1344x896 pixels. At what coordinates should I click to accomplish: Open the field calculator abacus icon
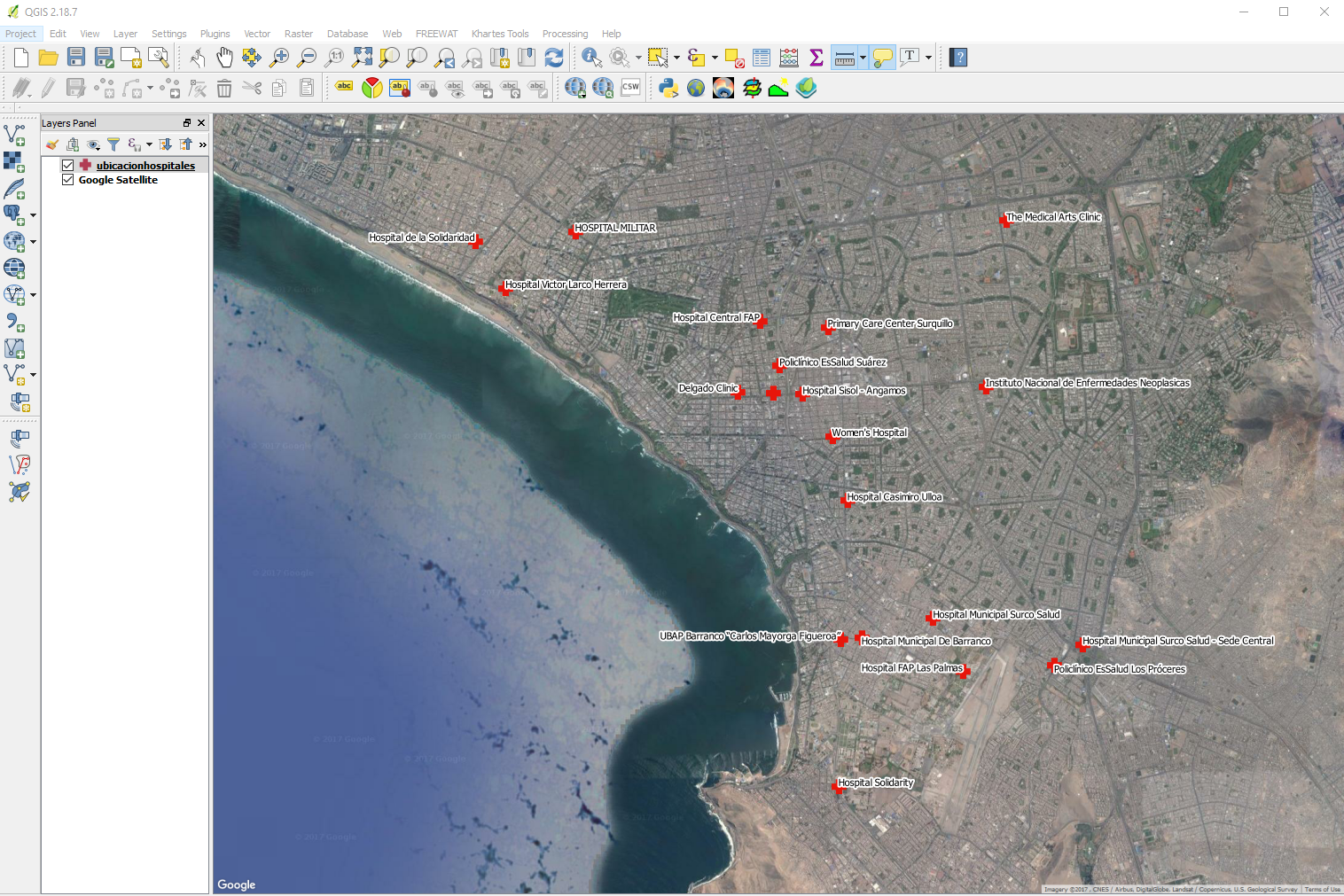point(789,58)
